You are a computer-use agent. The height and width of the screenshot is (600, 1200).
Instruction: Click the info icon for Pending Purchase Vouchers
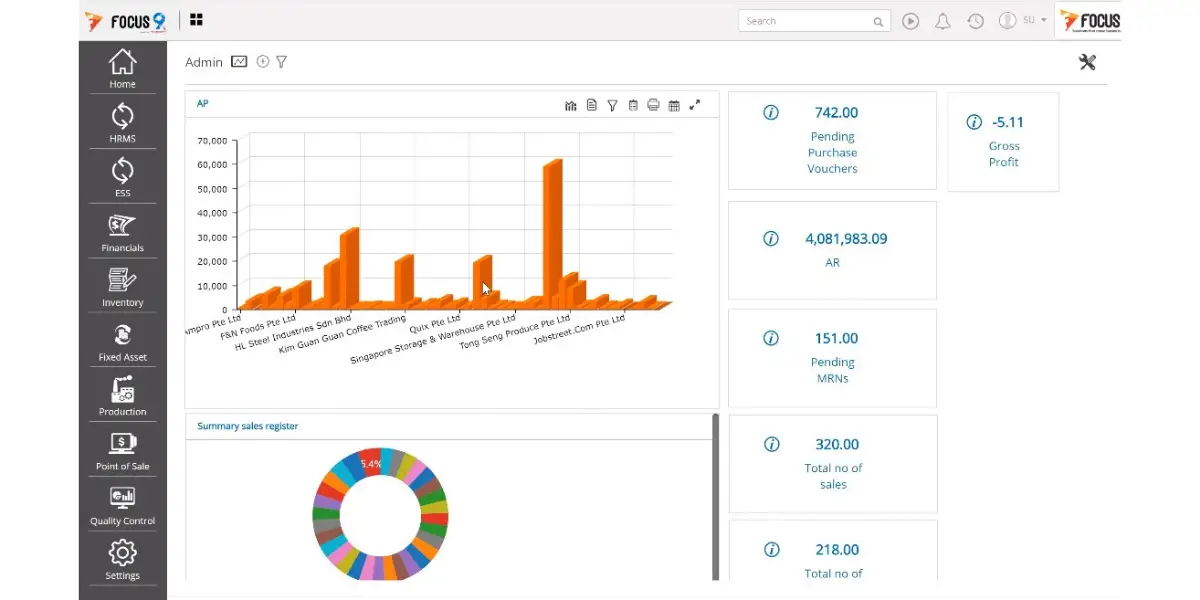771,113
